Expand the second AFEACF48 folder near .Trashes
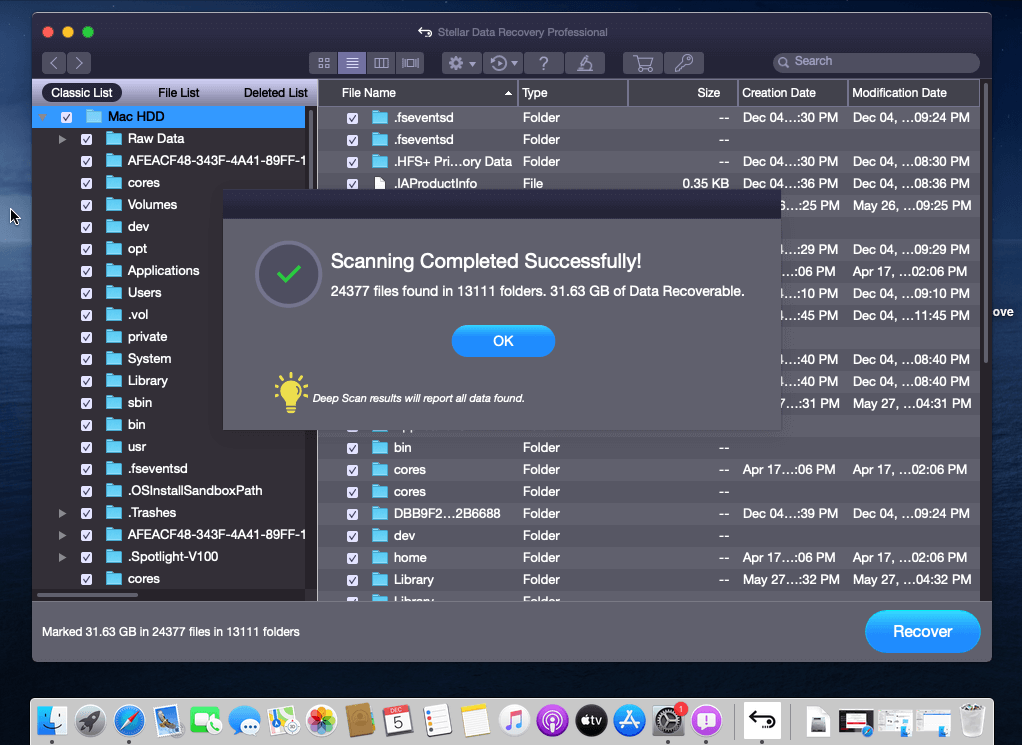The height and width of the screenshot is (745, 1022). [62, 535]
